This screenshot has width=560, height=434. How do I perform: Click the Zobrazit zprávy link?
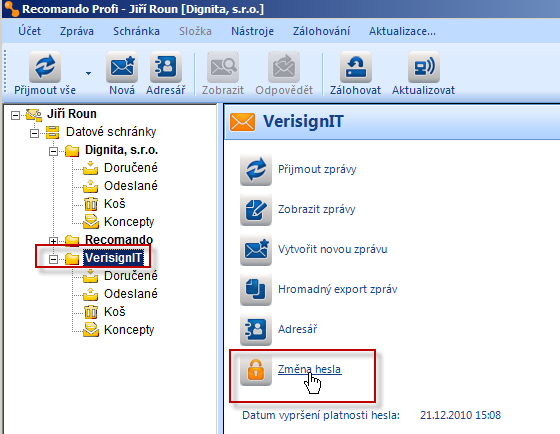tap(316, 209)
